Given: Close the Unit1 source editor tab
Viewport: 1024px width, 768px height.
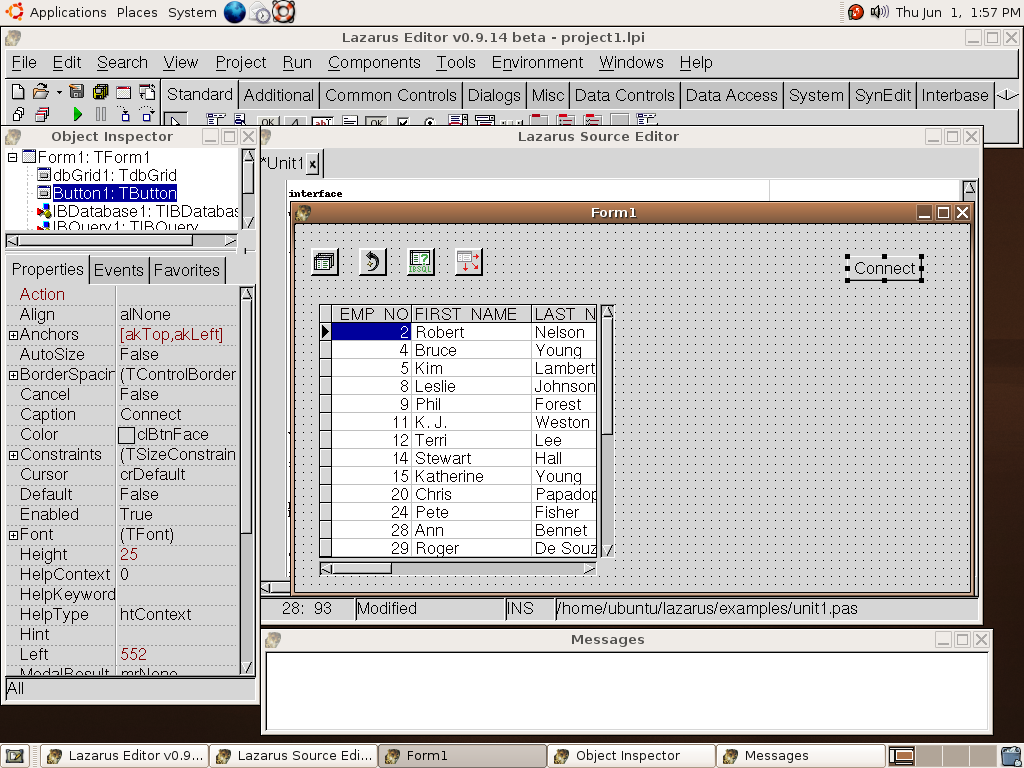Looking at the screenshot, I should pos(313,164).
